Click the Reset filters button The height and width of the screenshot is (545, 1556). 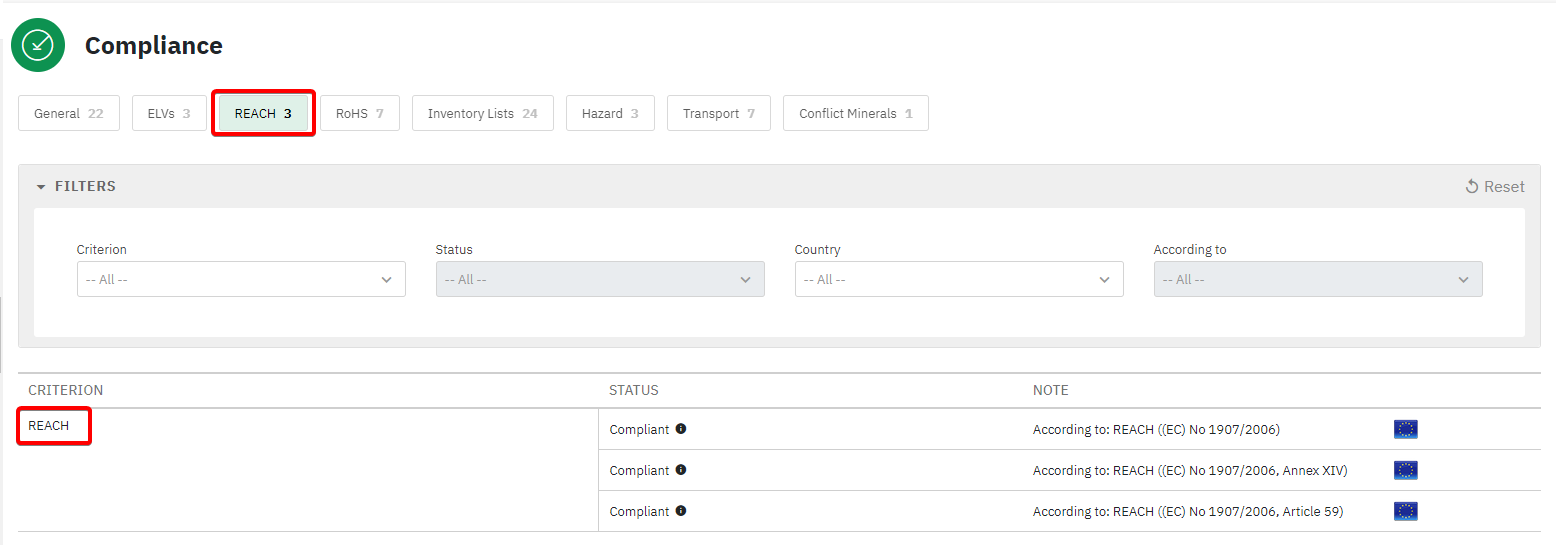click(1494, 187)
